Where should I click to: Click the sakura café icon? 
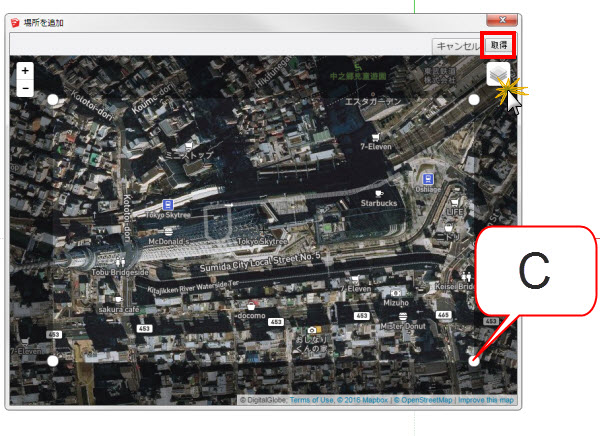(118, 299)
